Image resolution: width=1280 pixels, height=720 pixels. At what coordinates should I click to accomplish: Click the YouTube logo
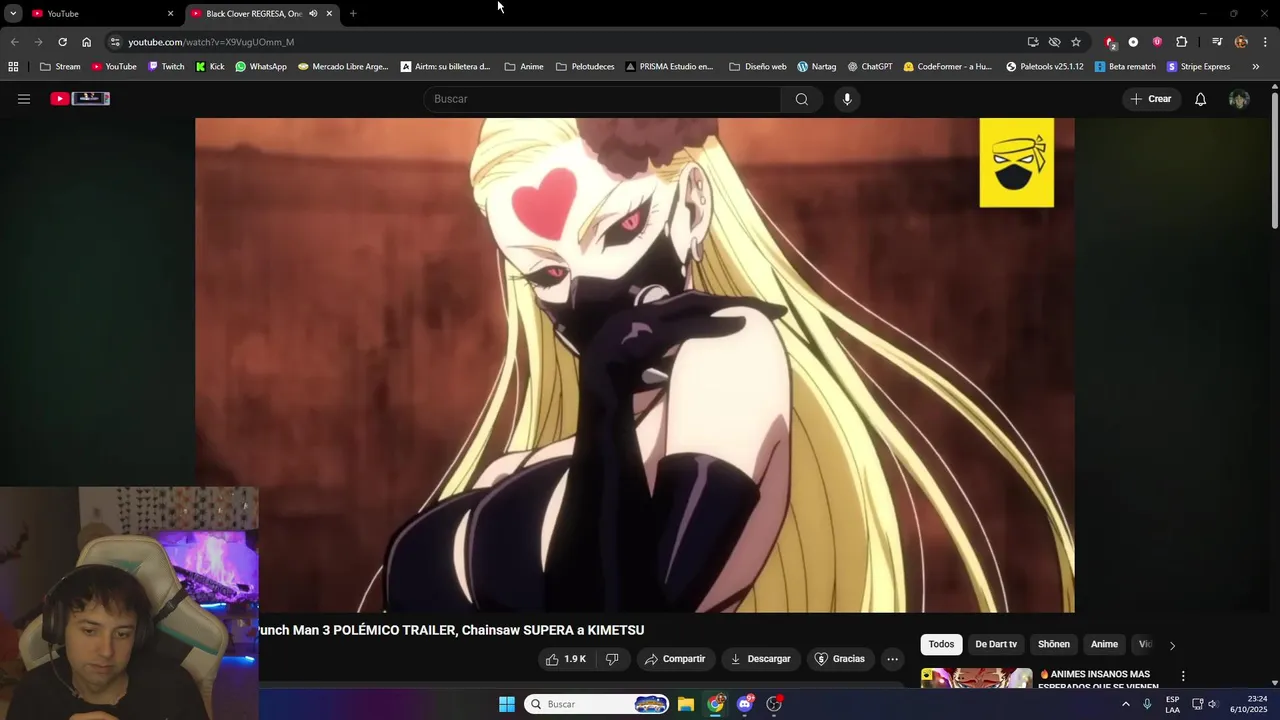click(80, 99)
